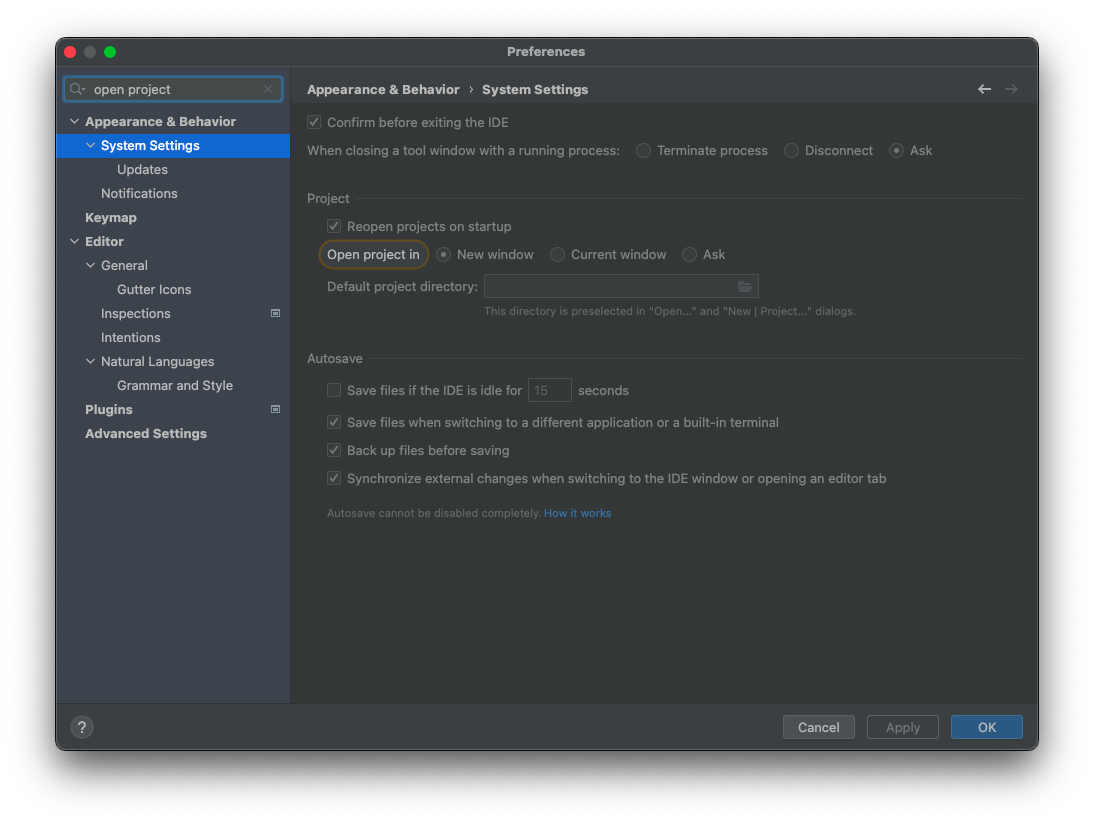Select Terminate process radio option
The image size is (1094, 824).
click(643, 151)
